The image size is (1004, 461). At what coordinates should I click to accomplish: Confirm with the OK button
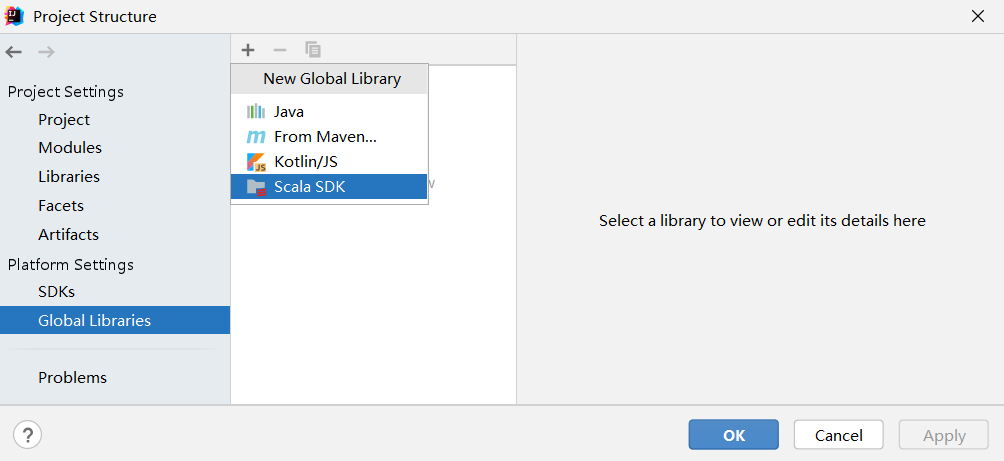pos(734,435)
